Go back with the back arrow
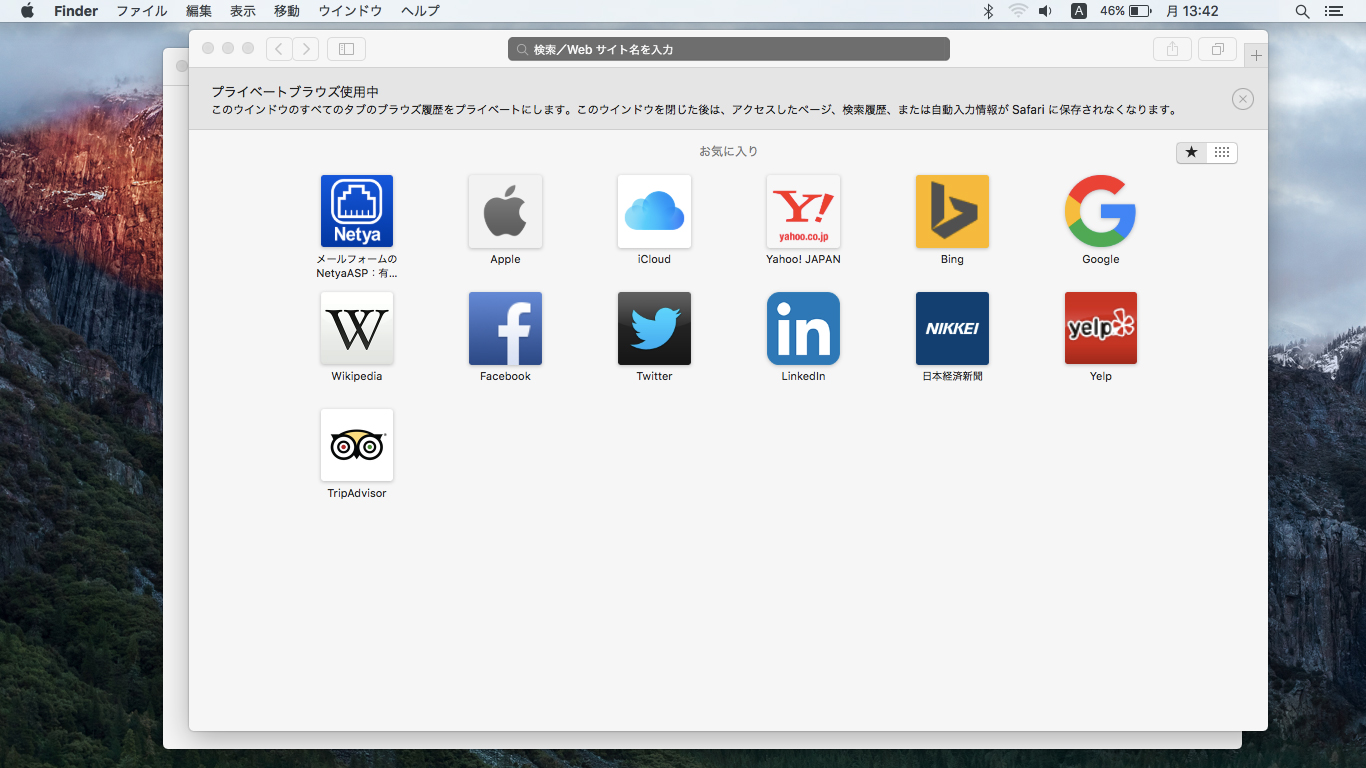1366x768 pixels. (x=279, y=49)
